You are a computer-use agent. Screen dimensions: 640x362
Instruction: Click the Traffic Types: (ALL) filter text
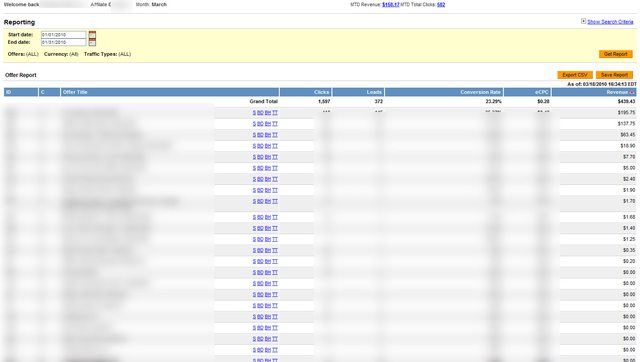click(x=107, y=54)
